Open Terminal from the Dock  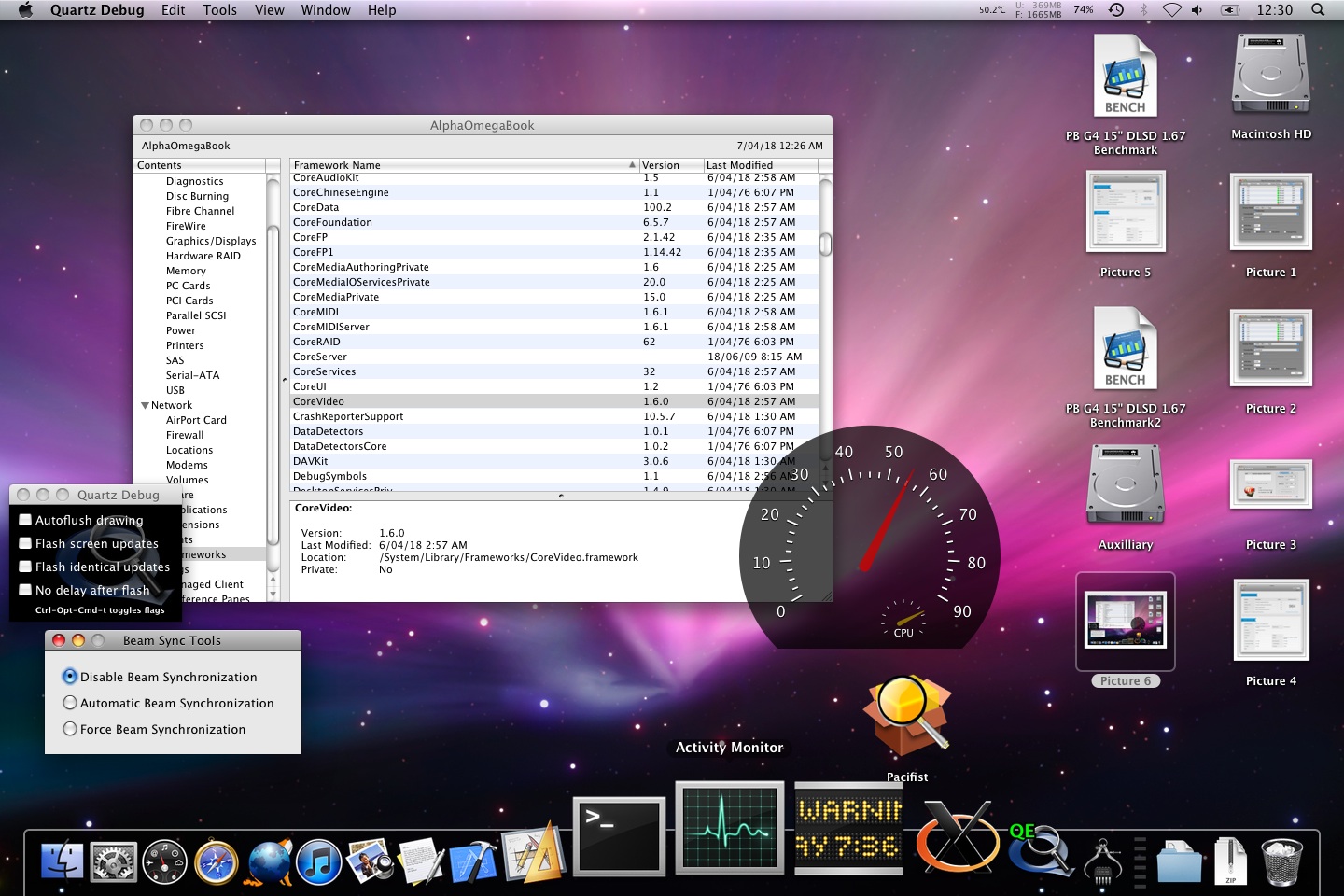619,835
